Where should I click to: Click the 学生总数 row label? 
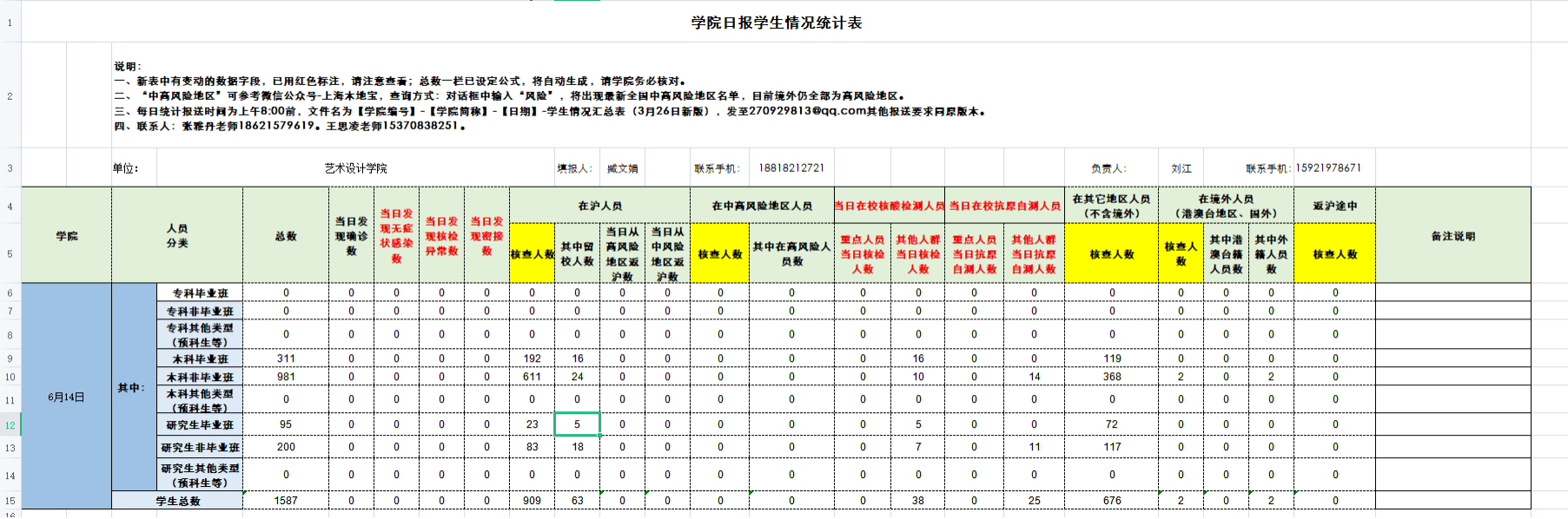click(177, 501)
